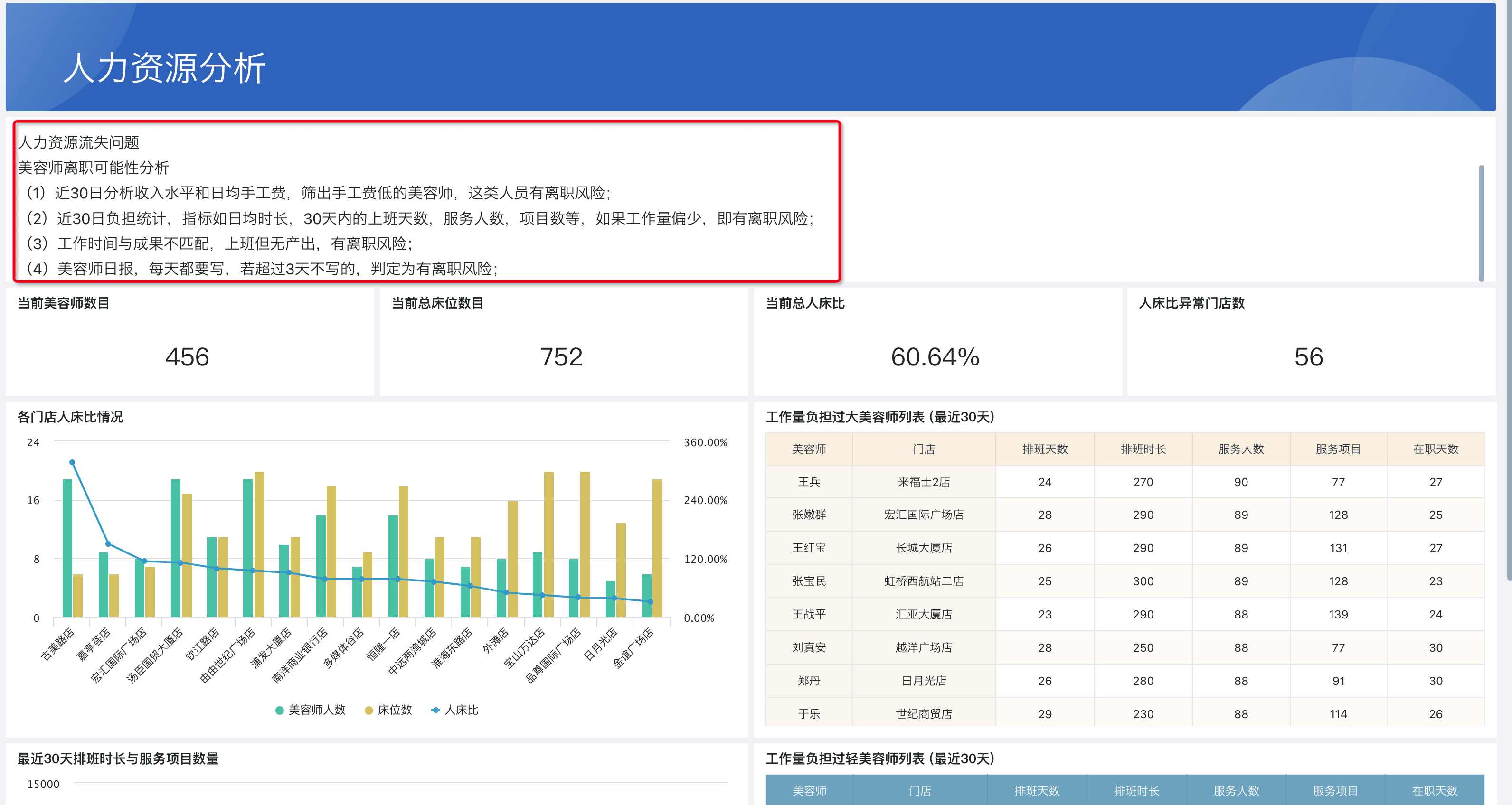This screenshot has width=1512, height=805.
Task: Click 王兵's 排班时长 value 270
Action: click(x=1143, y=482)
